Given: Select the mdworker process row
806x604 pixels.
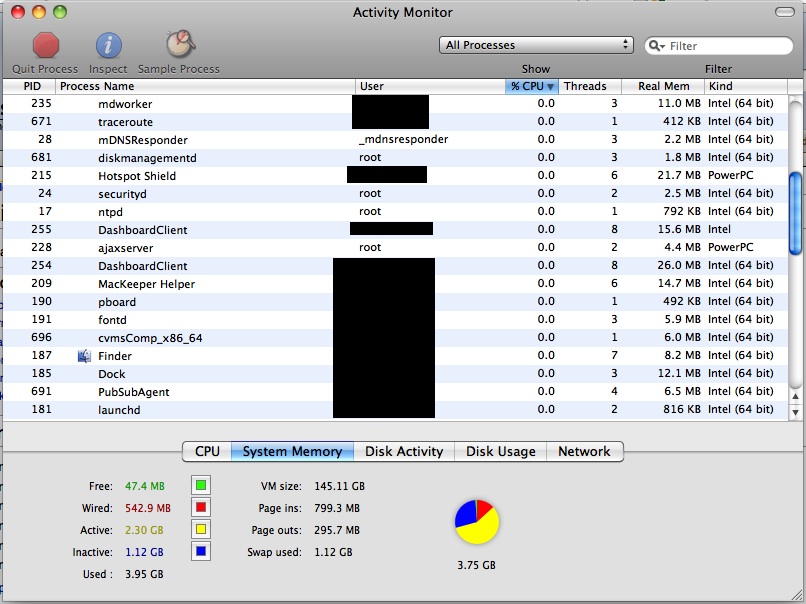Looking at the screenshot, I should click(395, 104).
